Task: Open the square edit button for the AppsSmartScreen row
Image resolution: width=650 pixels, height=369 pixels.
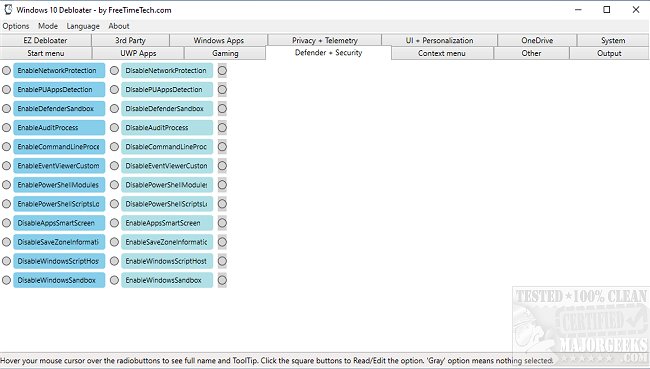Action: 222,223
